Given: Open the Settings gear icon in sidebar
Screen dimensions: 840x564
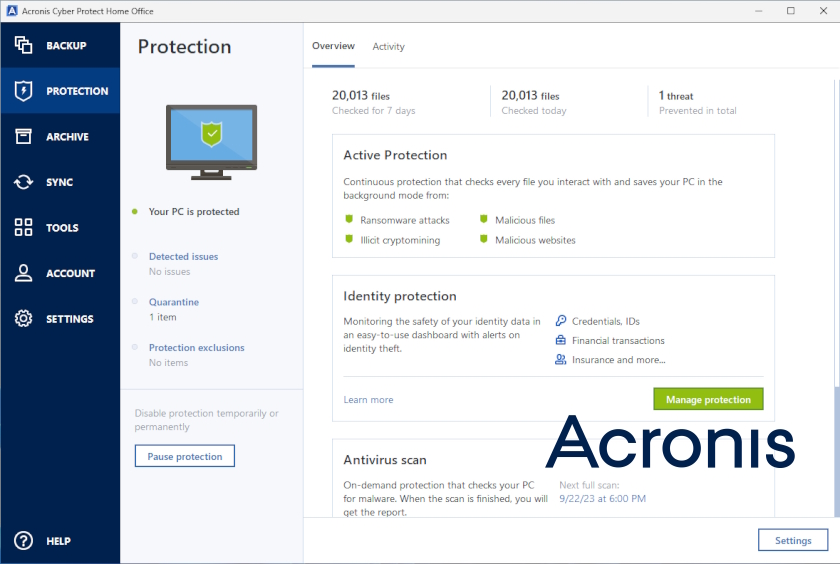Looking at the screenshot, I should (23, 318).
